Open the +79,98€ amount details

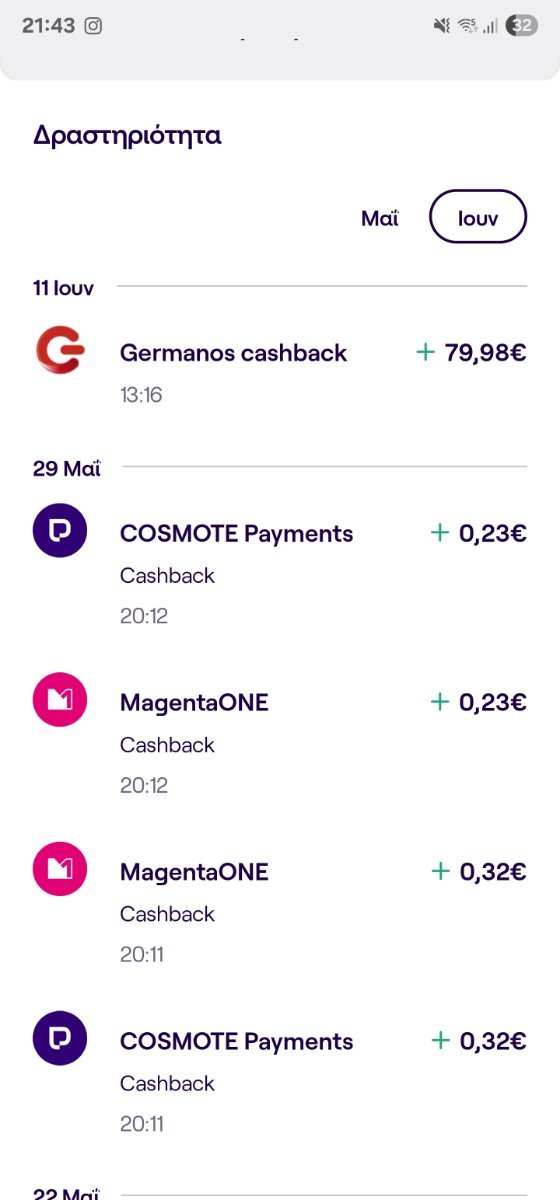tap(471, 352)
